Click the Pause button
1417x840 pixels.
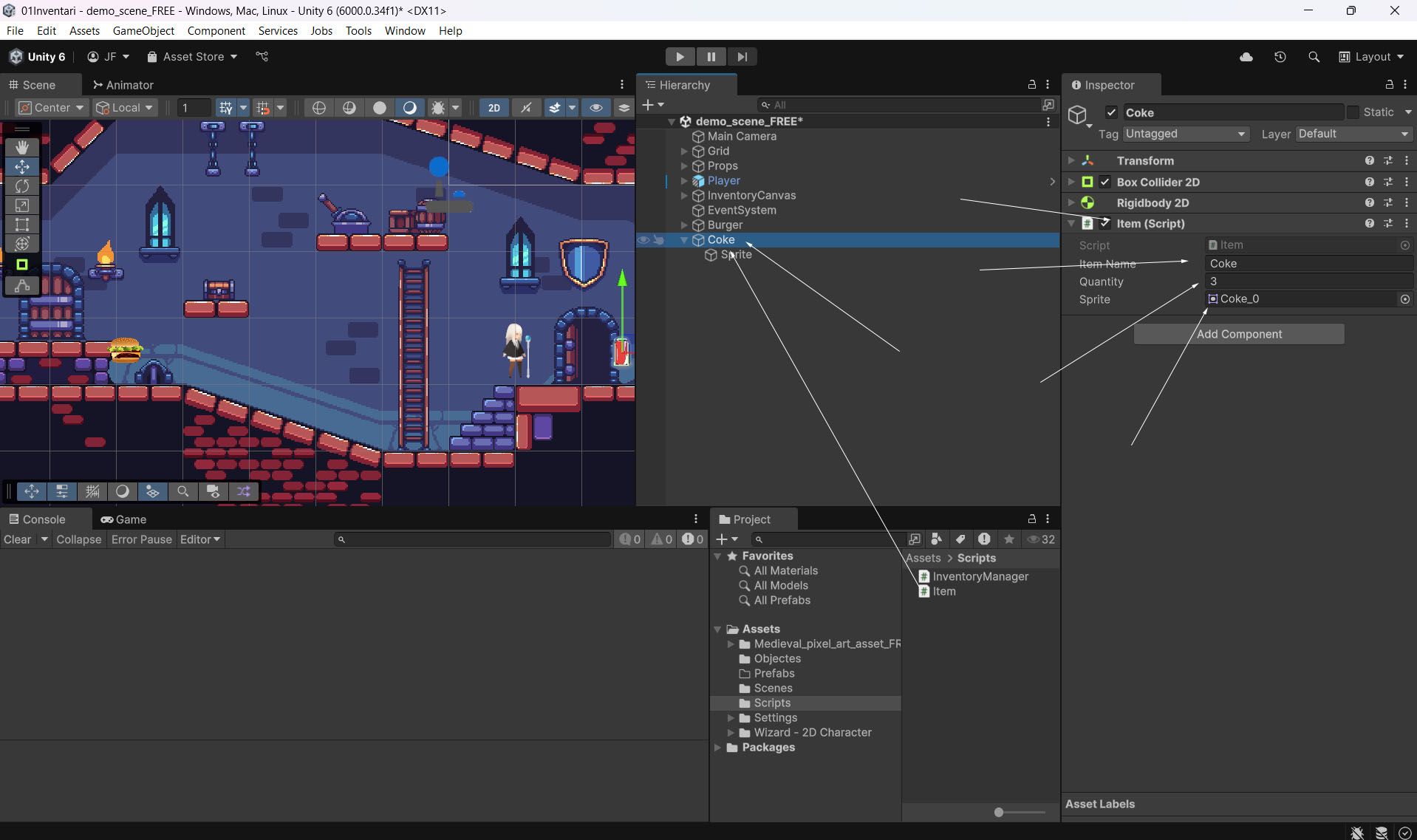(711, 57)
